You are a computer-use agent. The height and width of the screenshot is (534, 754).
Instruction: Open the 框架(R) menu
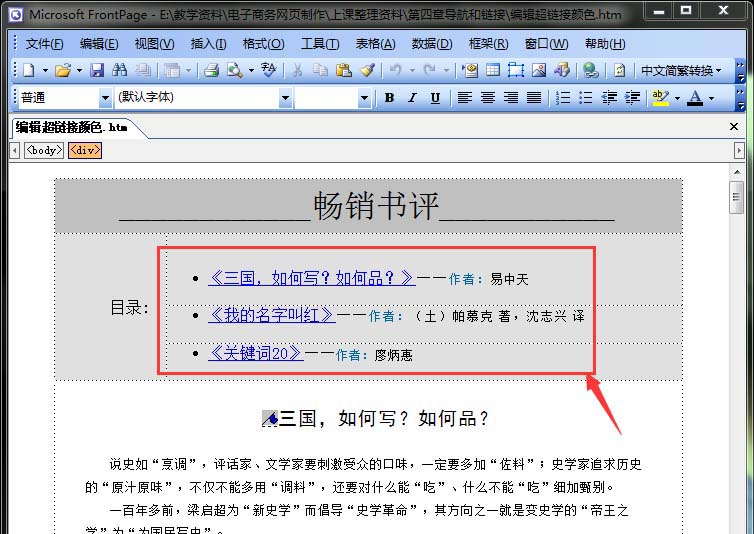pyautogui.click(x=489, y=44)
